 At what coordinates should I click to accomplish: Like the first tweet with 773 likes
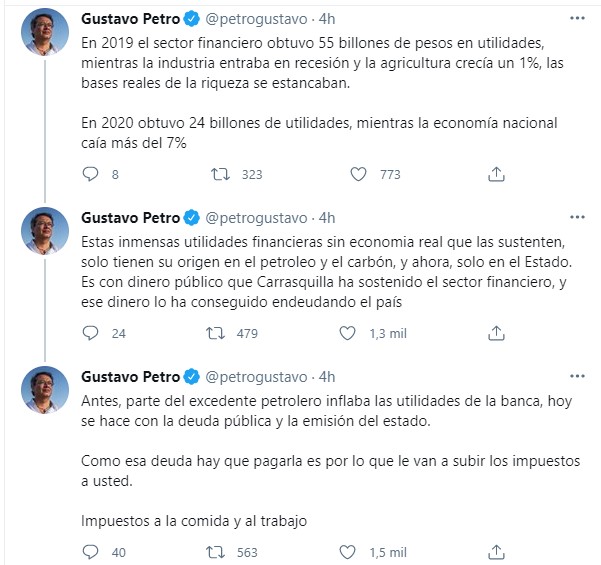pyautogui.click(x=360, y=174)
